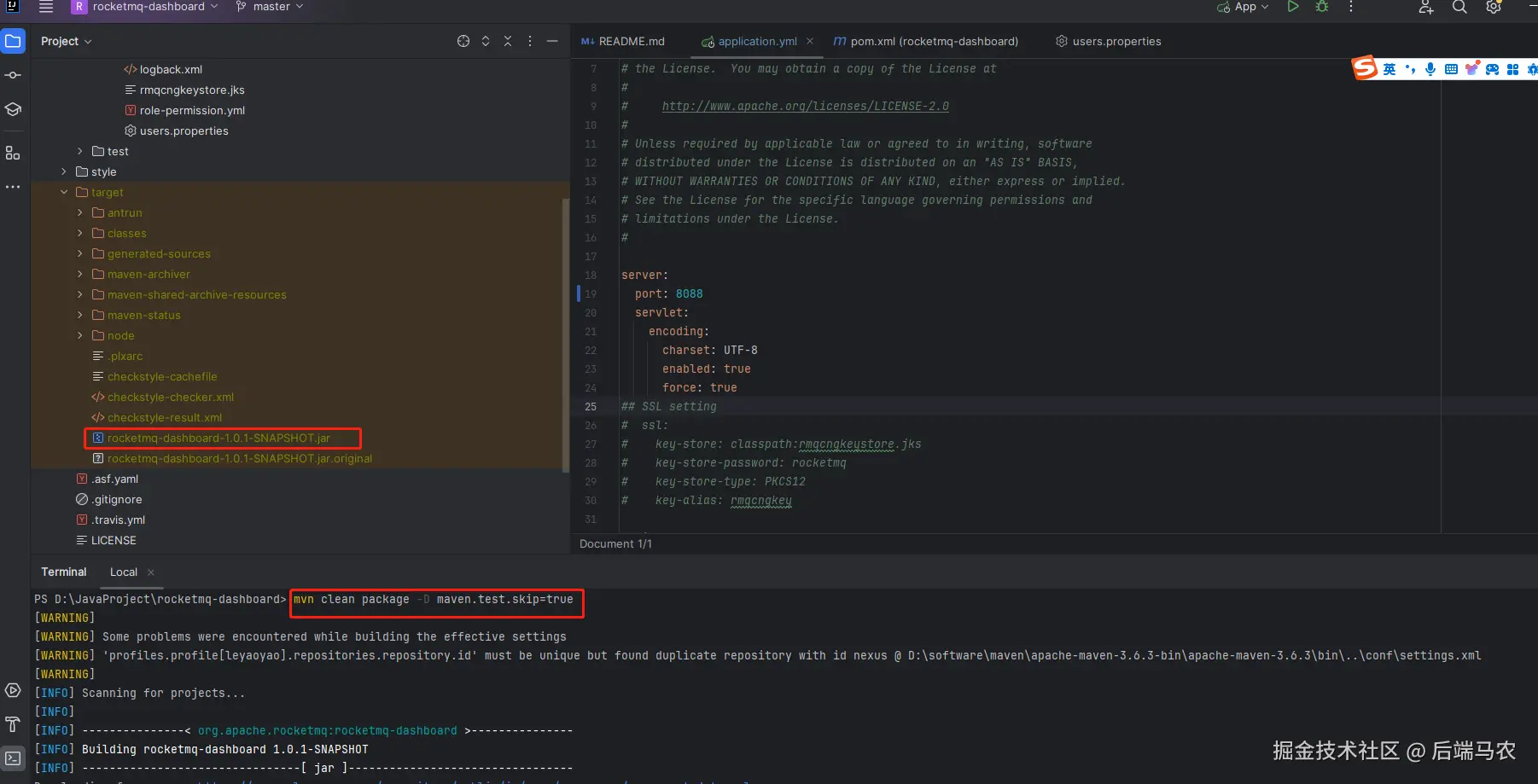Show more tool windows in left sidebar
1538x784 pixels.
coord(13,187)
